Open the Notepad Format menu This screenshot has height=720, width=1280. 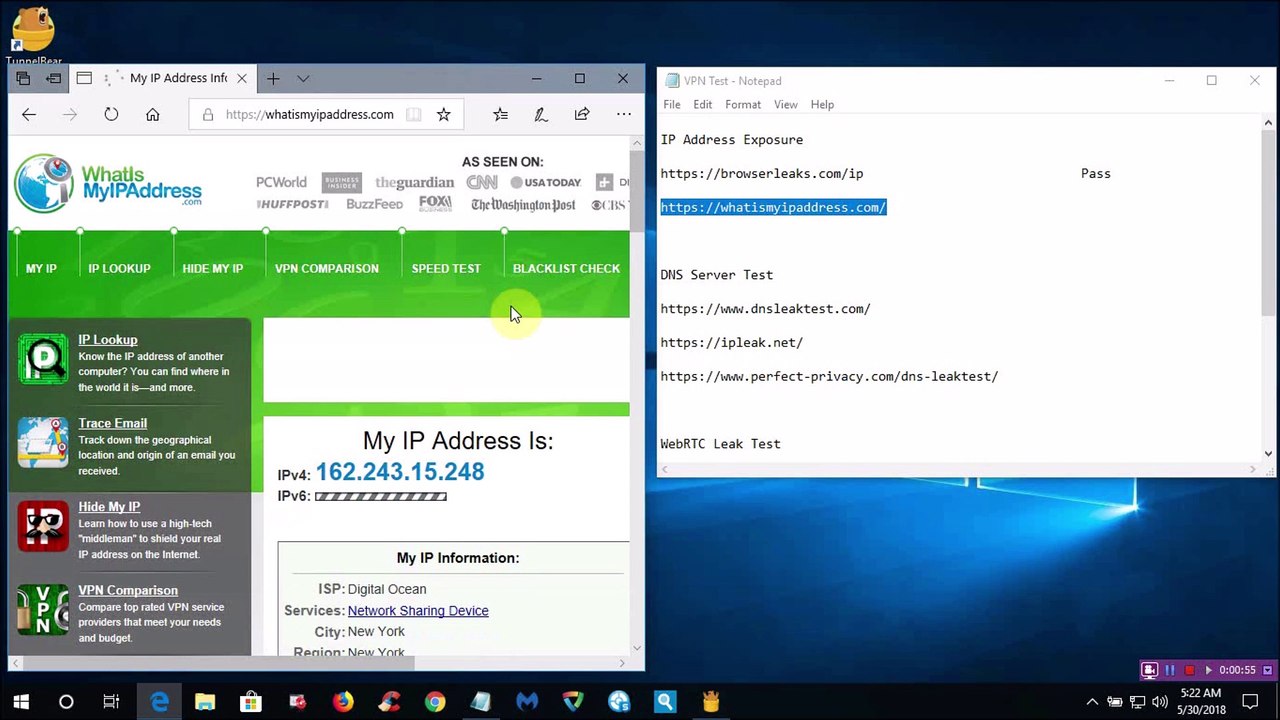(x=743, y=104)
